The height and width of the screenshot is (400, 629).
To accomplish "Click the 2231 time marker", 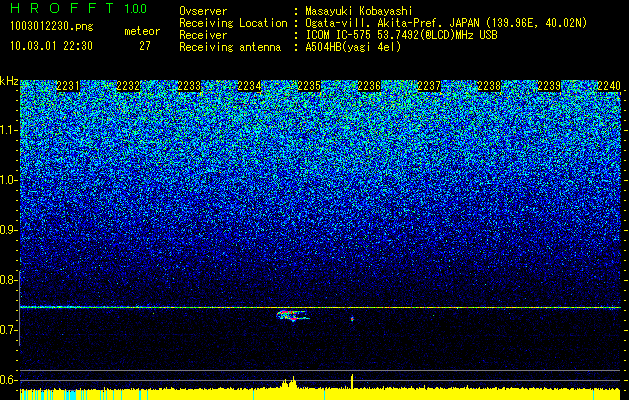I will pos(68,86).
